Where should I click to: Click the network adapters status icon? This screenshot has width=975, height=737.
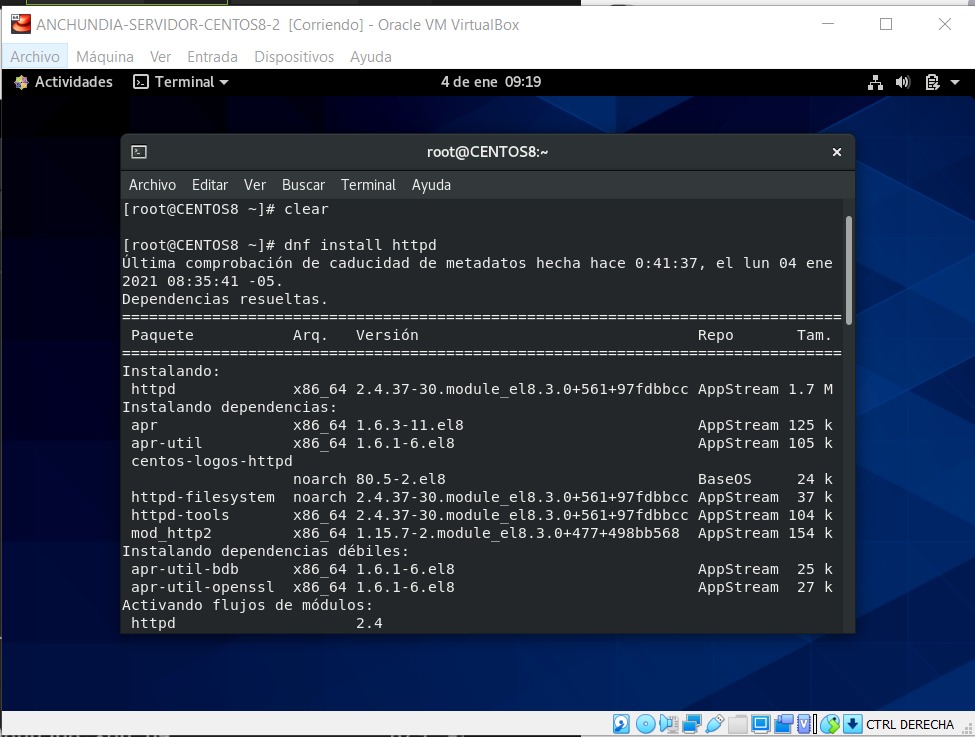691,723
